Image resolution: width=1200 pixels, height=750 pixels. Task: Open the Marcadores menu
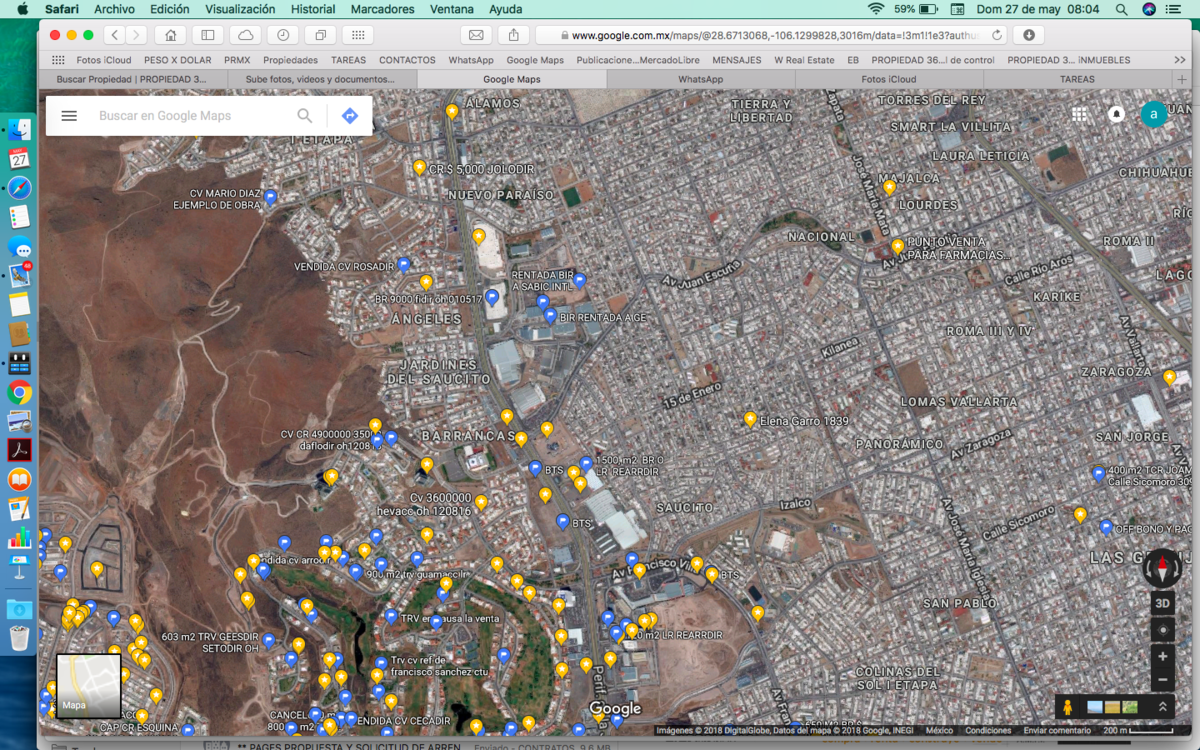click(x=382, y=9)
